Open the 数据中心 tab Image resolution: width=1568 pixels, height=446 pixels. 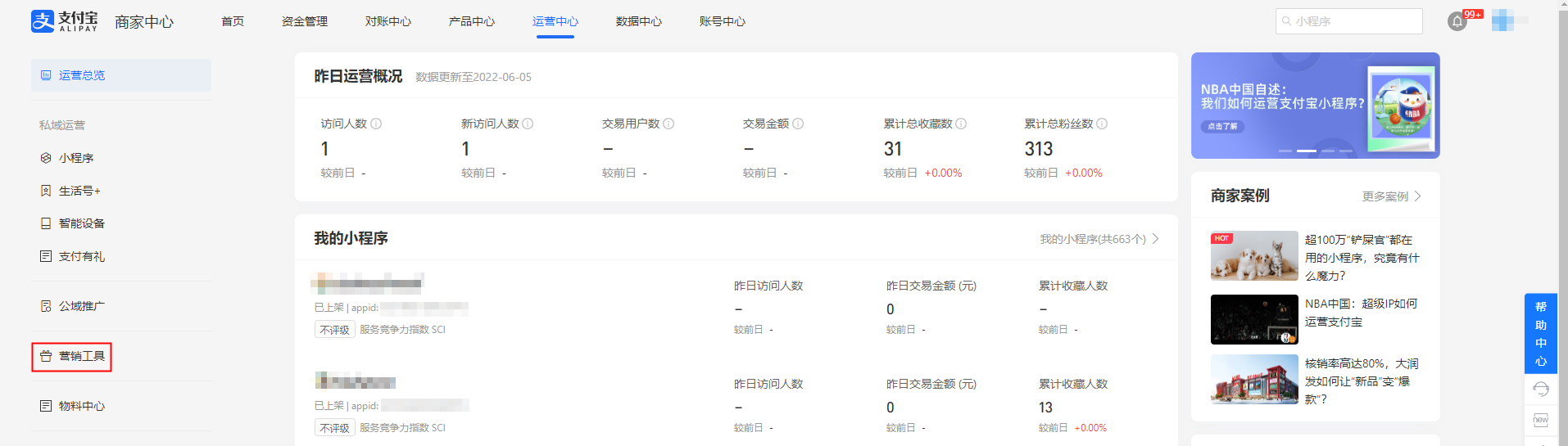pyautogui.click(x=639, y=21)
